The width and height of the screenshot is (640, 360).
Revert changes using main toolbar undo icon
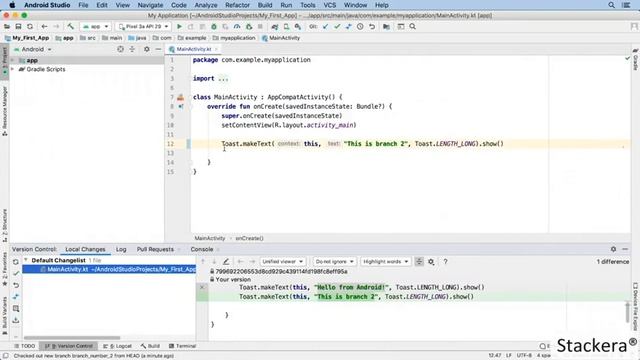click(x=372, y=27)
